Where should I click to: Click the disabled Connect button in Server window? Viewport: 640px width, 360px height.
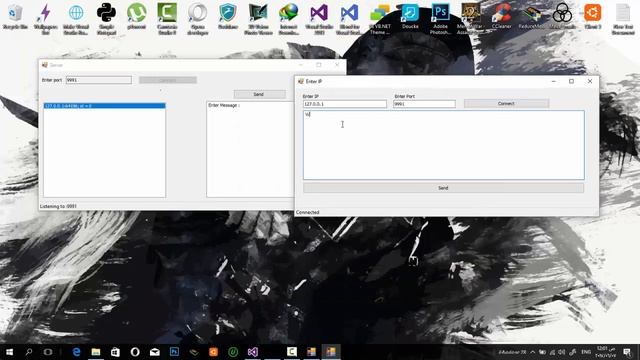(x=168, y=80)
